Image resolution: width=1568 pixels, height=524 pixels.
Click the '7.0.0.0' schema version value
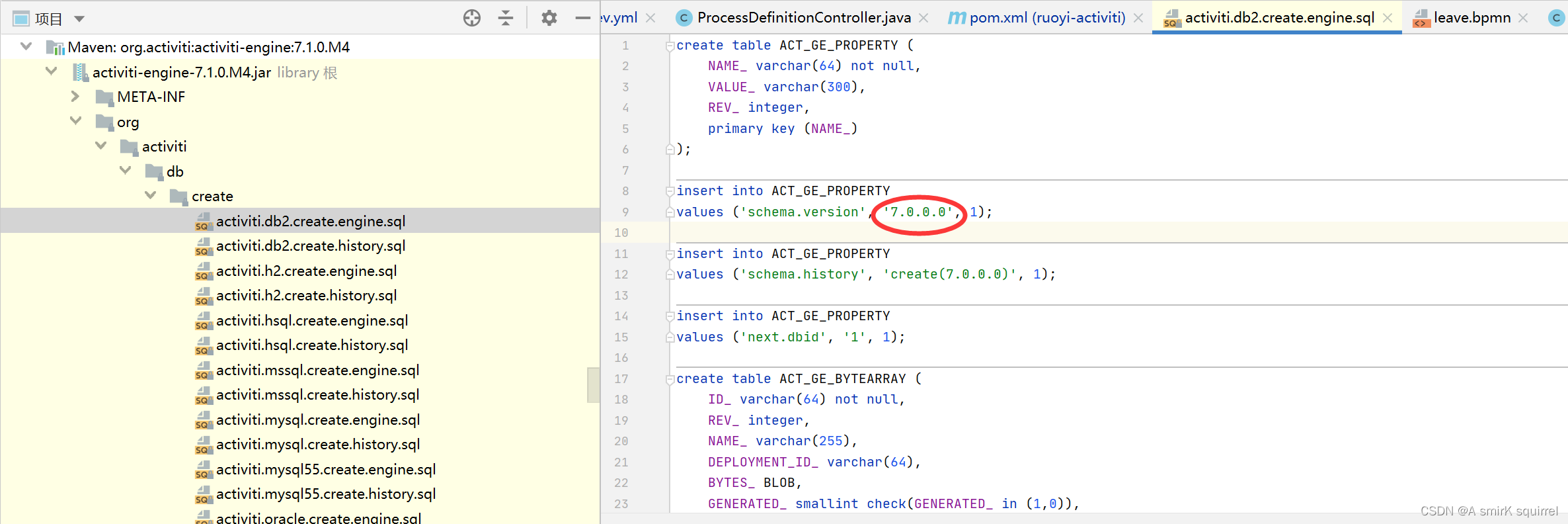pyautogui.click(x=918, y=212)
